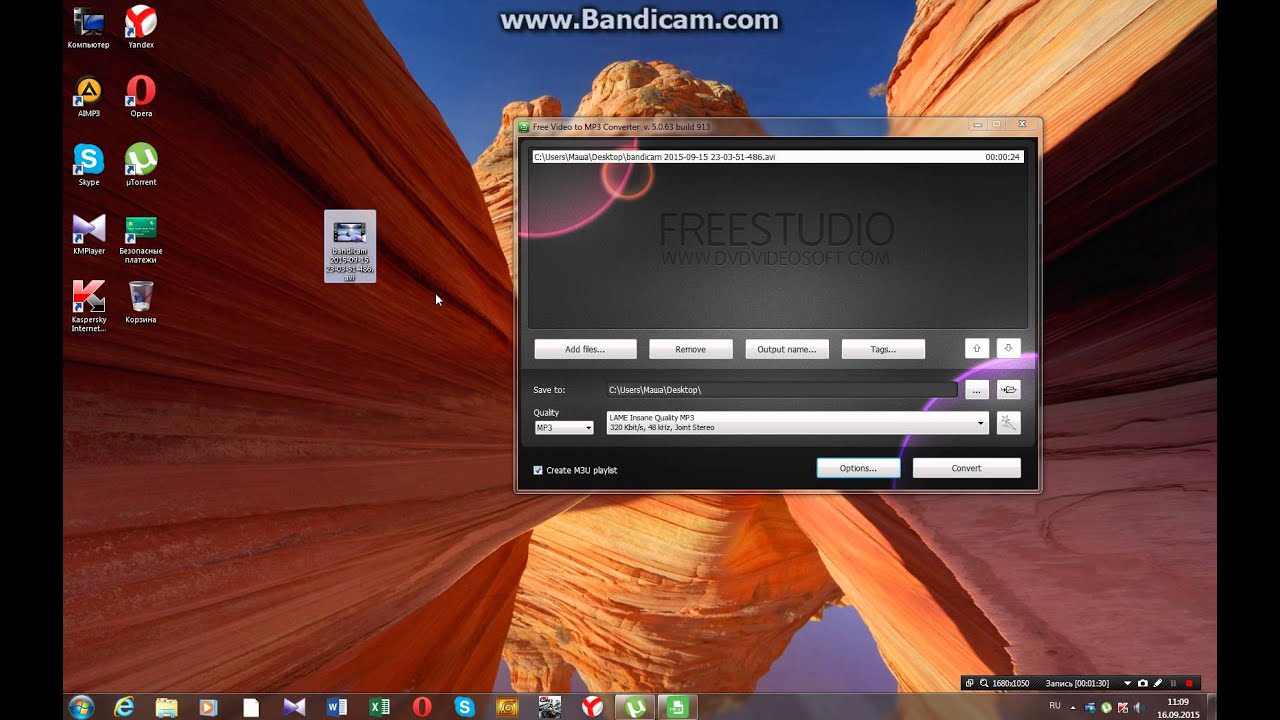Open the Bandicam drawing pencil tool
Image resolution: width=1280 pixels, height=720 pixels.
[1157, 683]
